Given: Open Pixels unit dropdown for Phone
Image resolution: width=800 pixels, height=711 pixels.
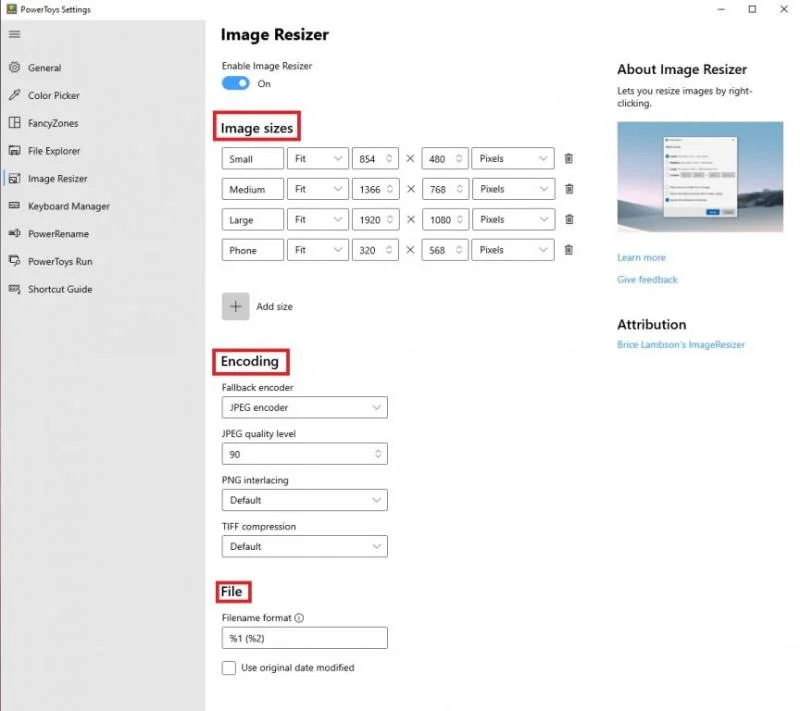Looking at the screenshot, I should tap(513, 250).
